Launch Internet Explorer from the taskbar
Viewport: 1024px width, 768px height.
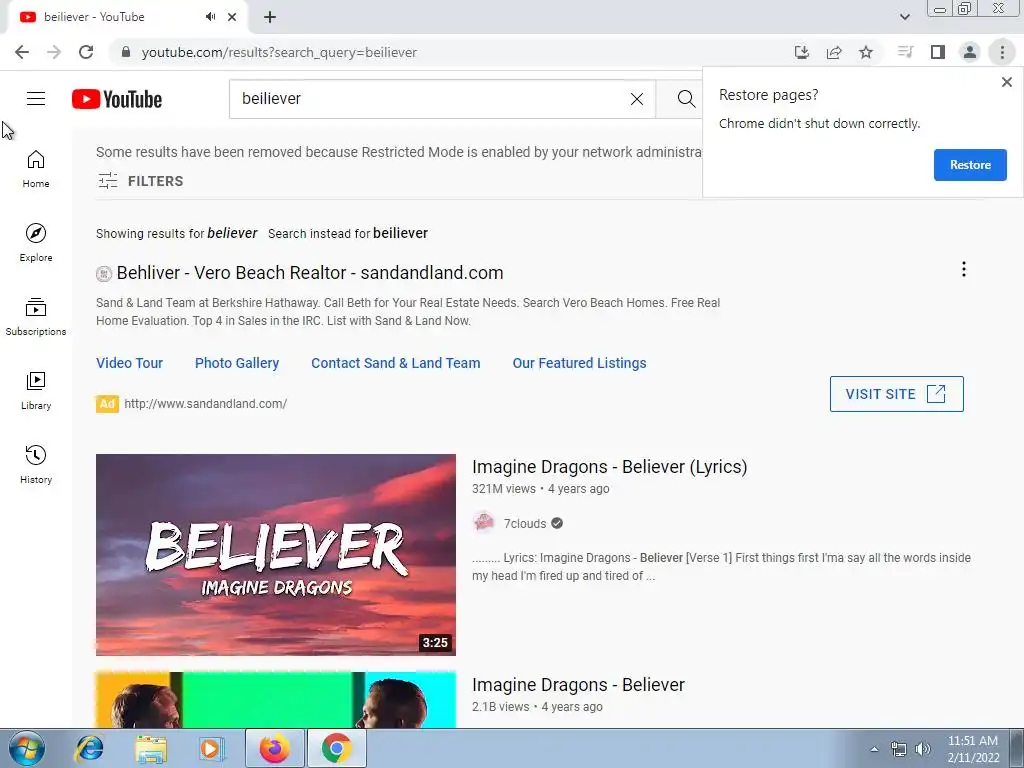coord(89,748)
